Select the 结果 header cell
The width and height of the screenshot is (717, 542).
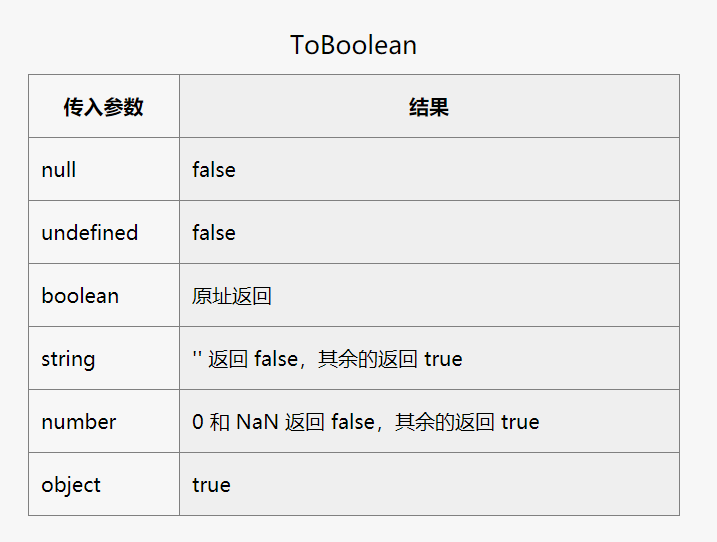coord(429,106)
